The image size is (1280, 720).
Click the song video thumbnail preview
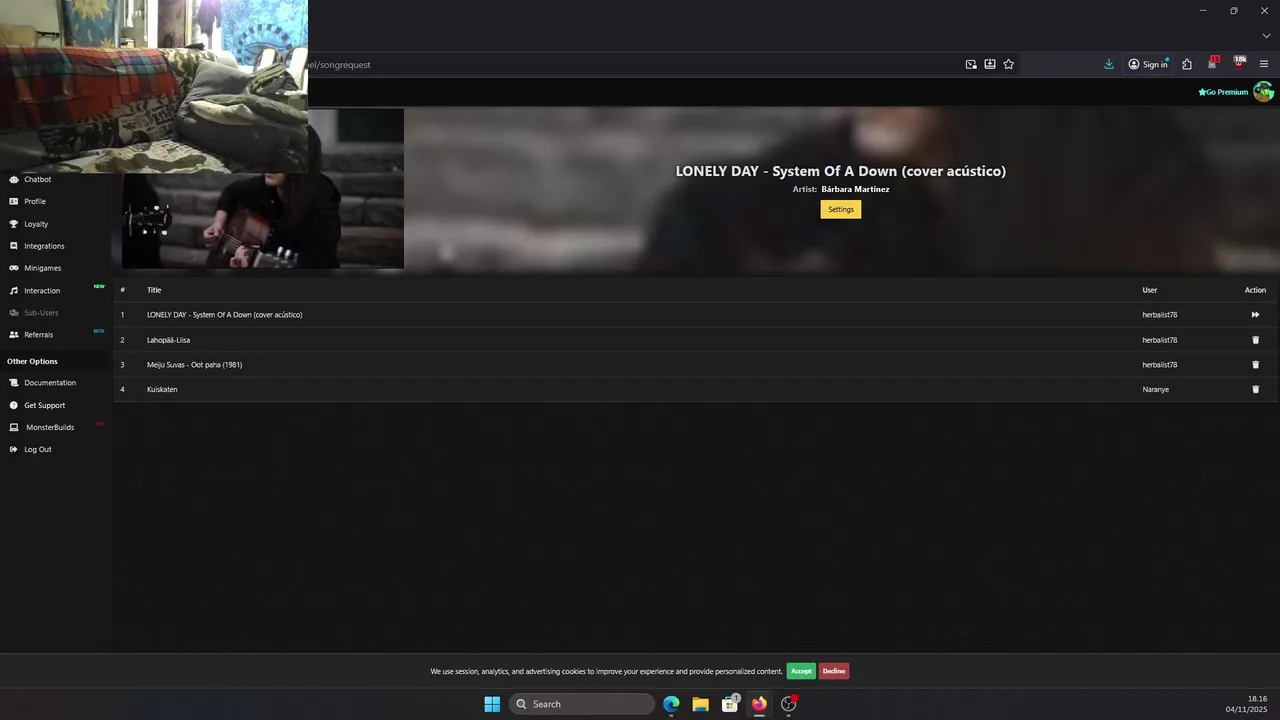[x=263, y=189]
